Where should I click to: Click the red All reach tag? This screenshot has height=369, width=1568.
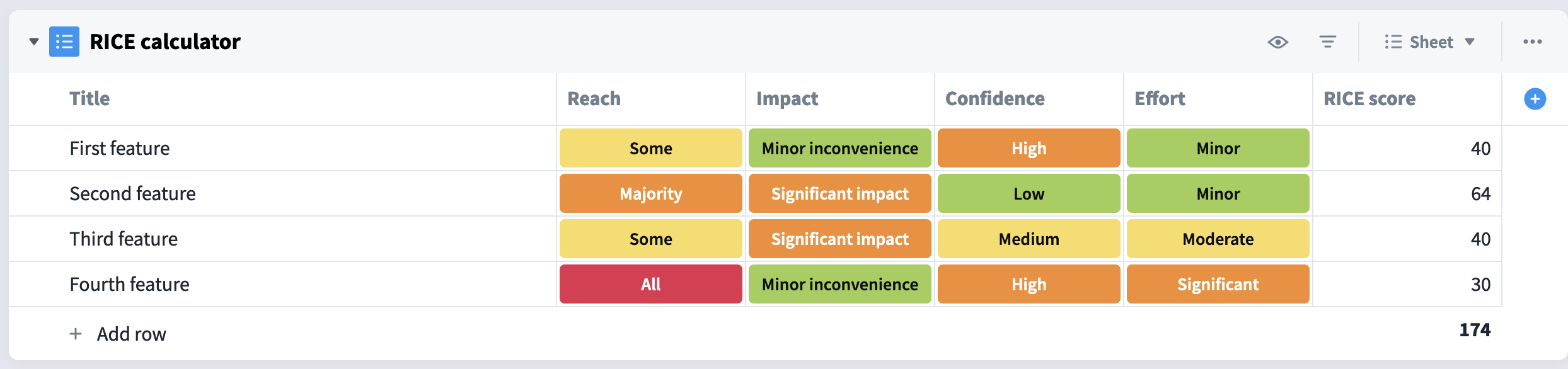651,284
